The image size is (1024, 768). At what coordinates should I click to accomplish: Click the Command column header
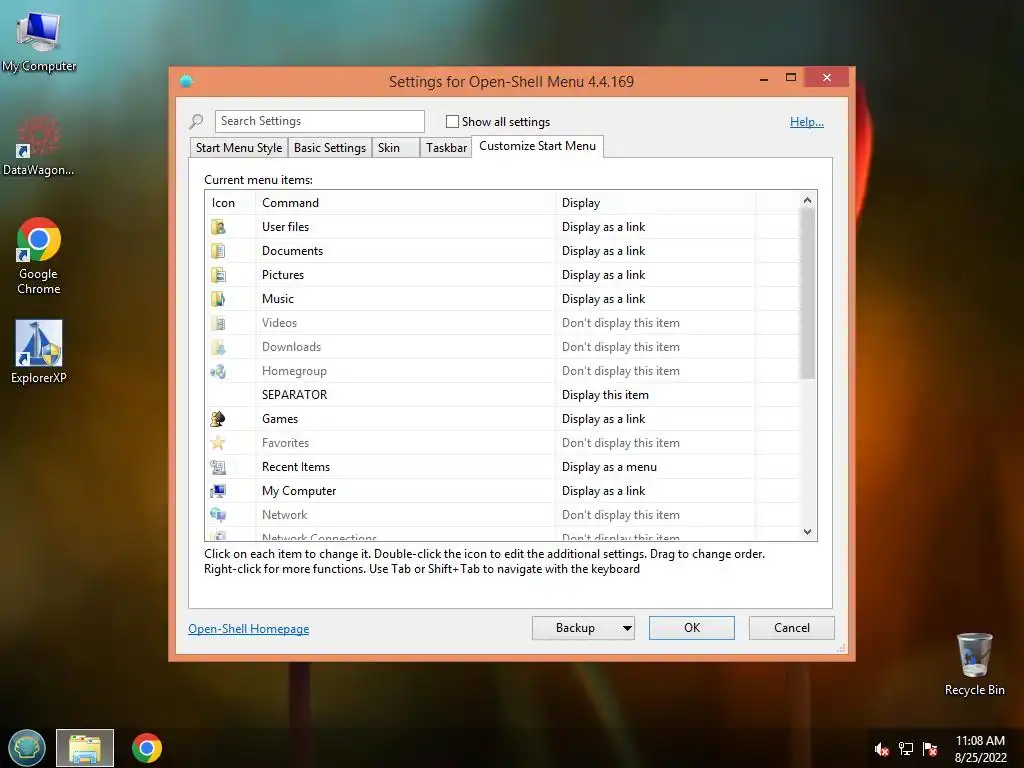point(405,202)
